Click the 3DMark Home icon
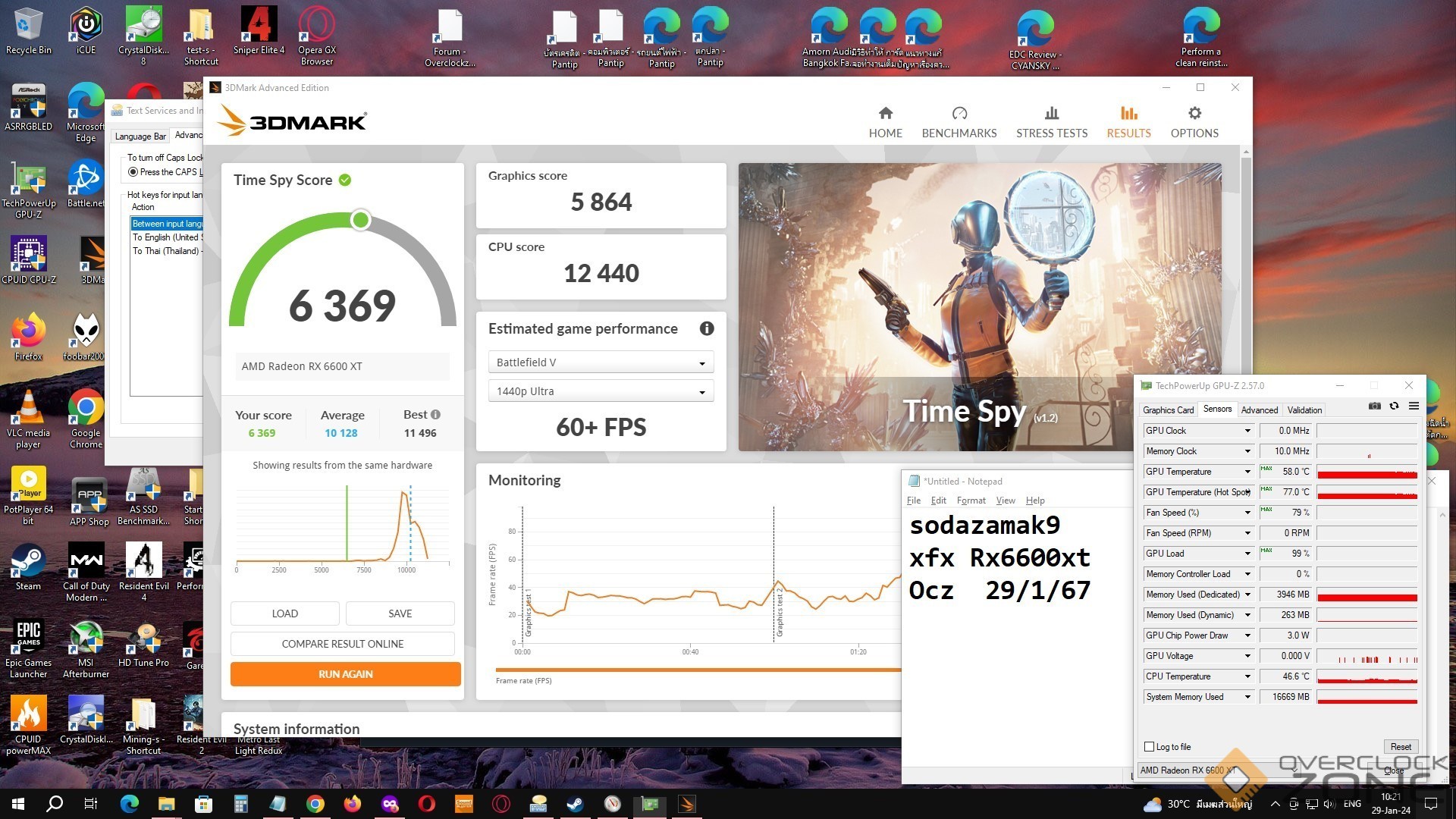This screenshot has height=819, width=1456. [885, 114]
